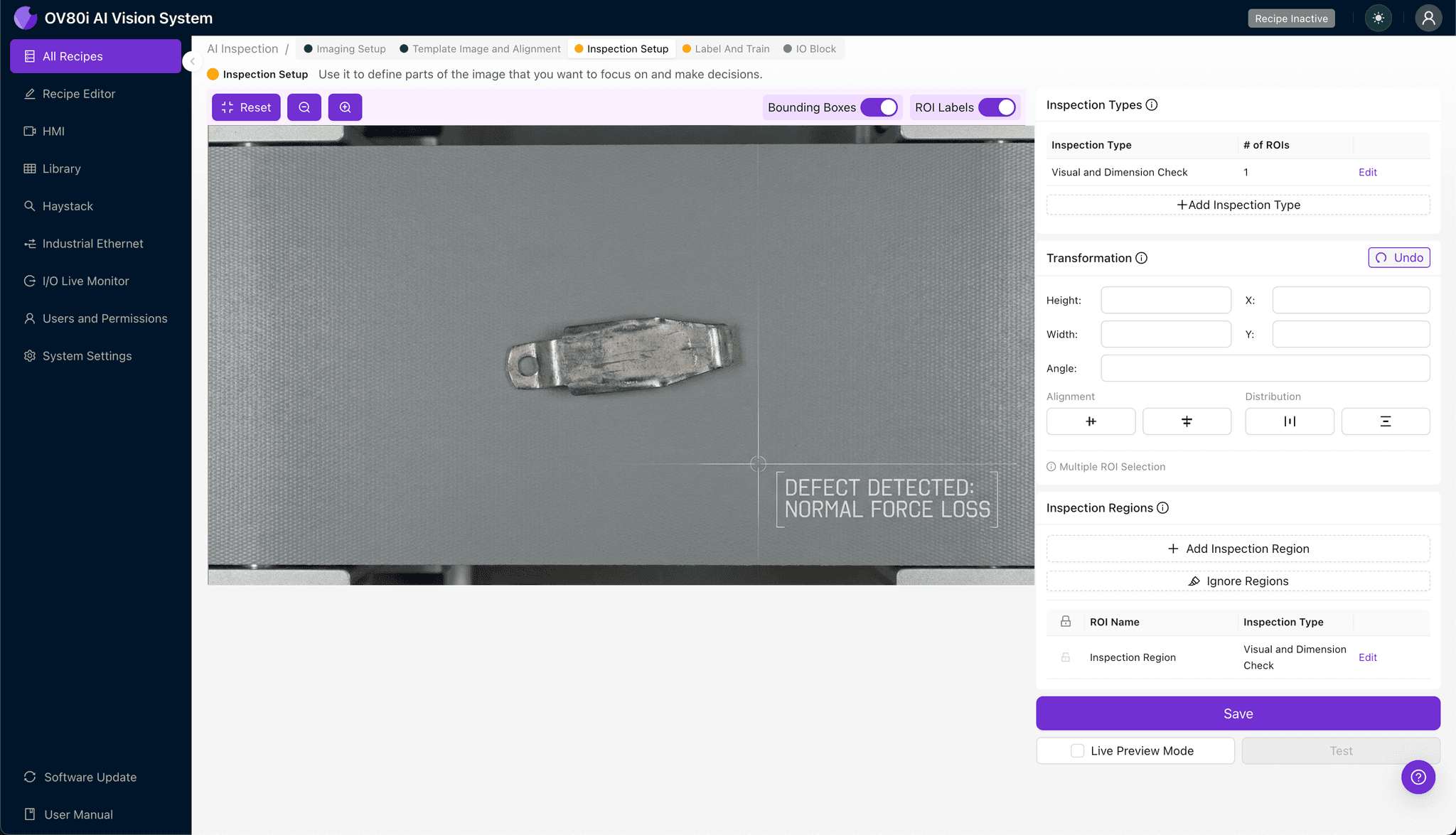1456x835 pixels.
Task: Select the Inspection Setup step tab
Action: 621,48
